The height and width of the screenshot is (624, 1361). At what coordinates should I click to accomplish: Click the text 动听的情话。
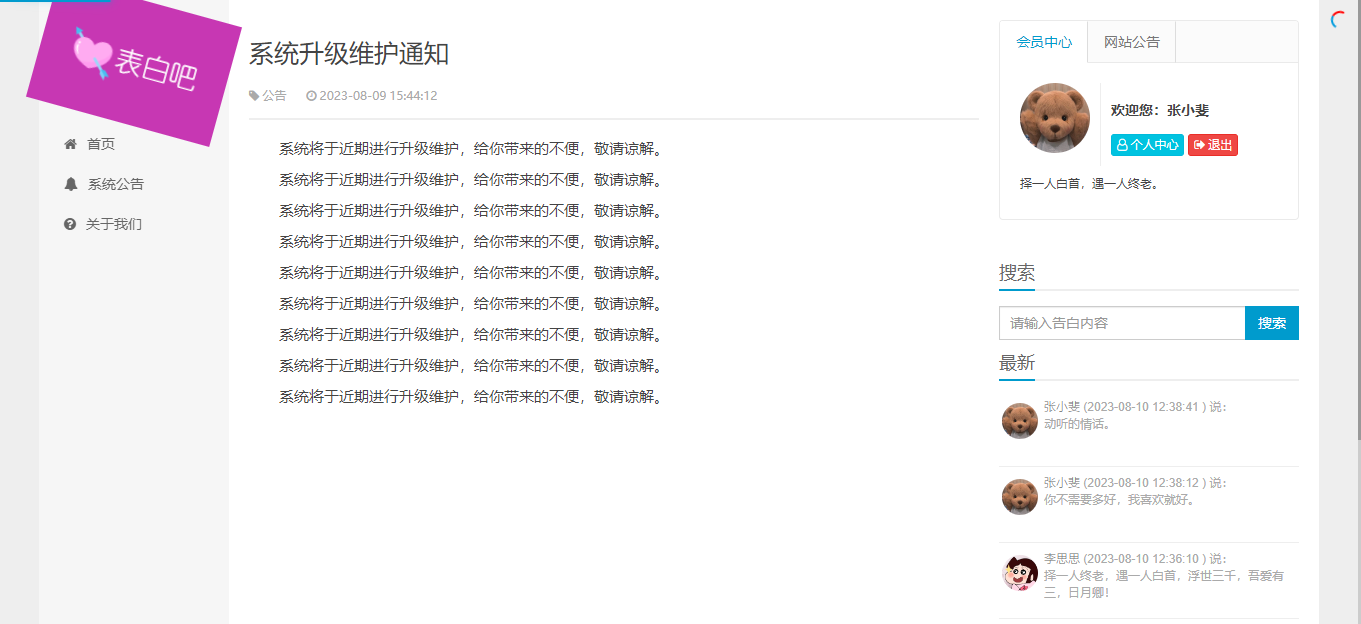point(1079,424)
